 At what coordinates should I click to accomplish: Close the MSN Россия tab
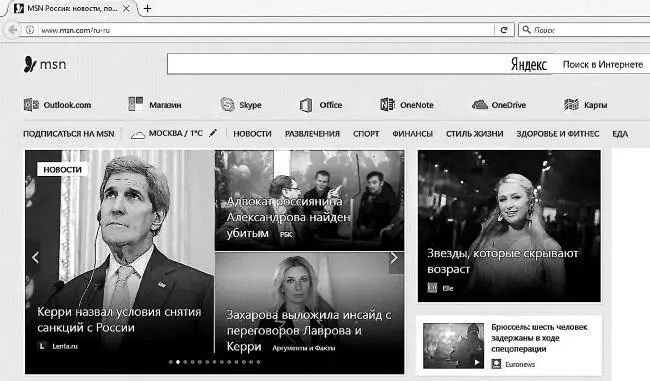[126, 8]
